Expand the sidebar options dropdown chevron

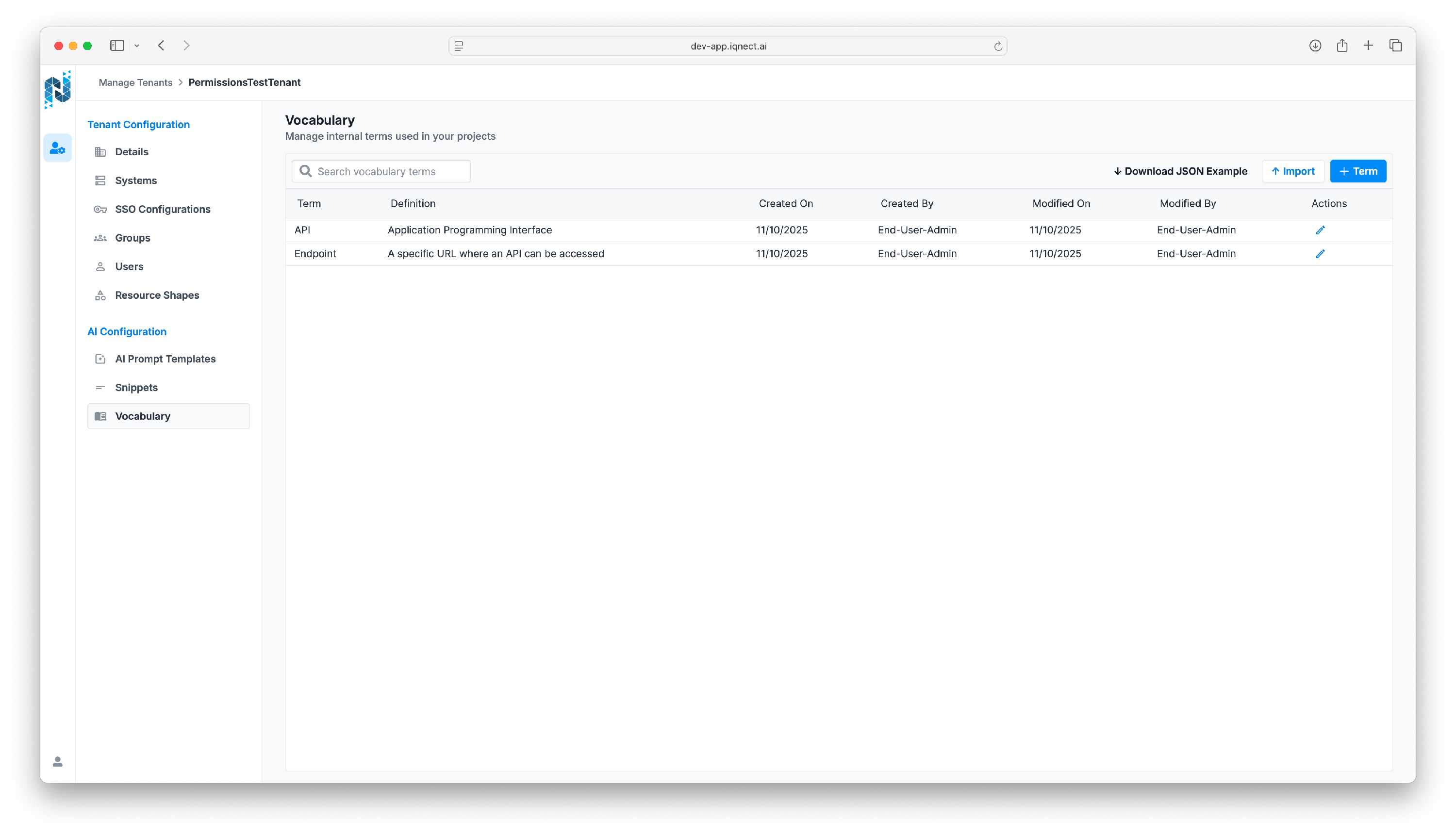pos(137,46)
